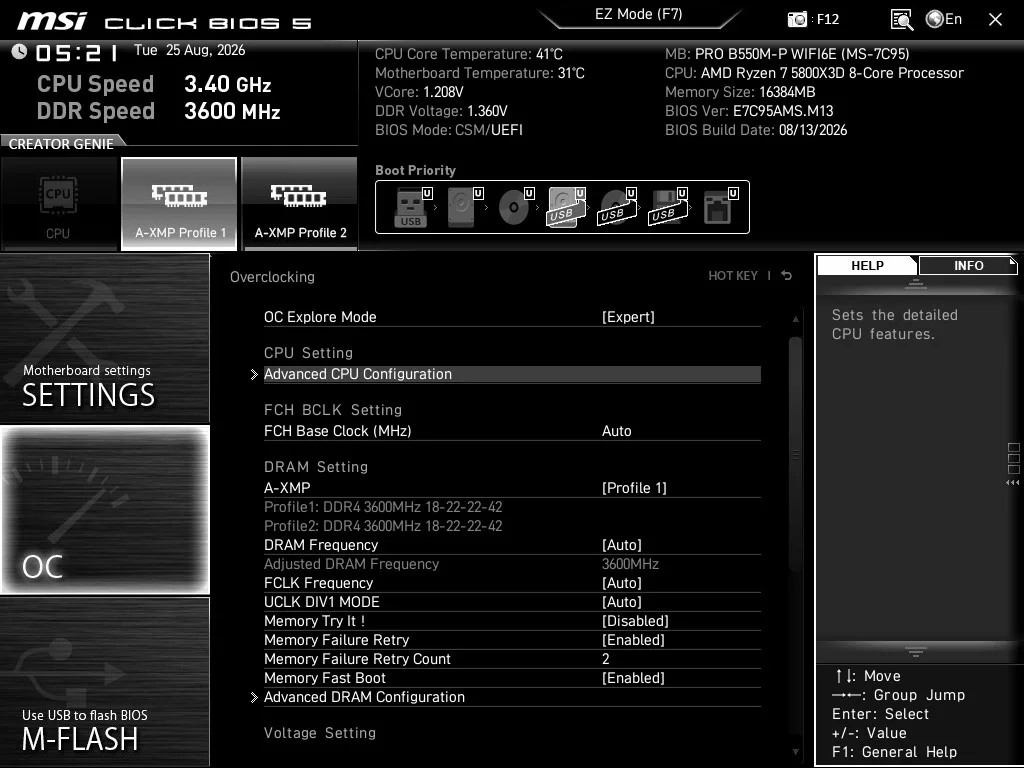Screen dimensions: 1024x768
Task: Open the BIOS search magnifier icon
Action: 901,20
